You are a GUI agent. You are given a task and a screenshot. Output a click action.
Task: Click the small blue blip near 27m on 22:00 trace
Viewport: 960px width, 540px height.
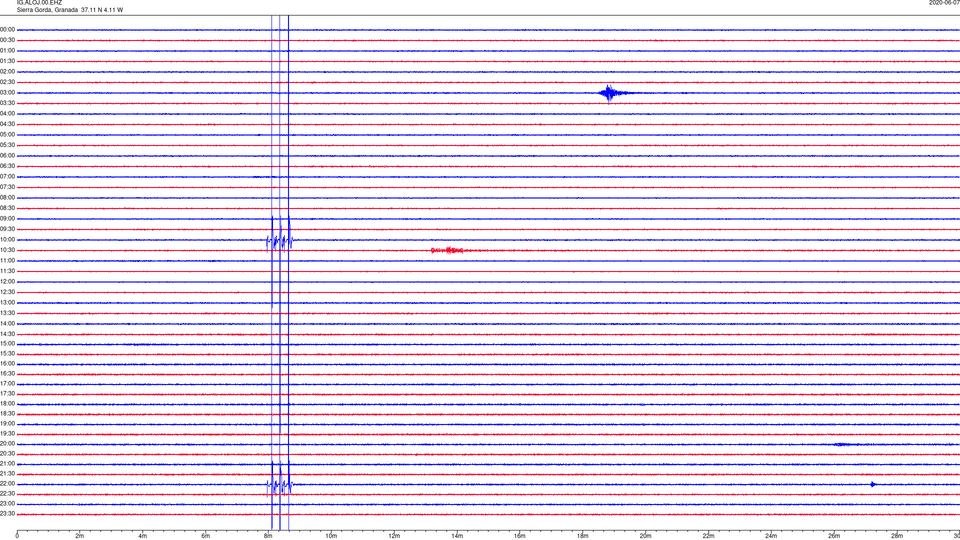pyautogui.click(x=873, y=484)
